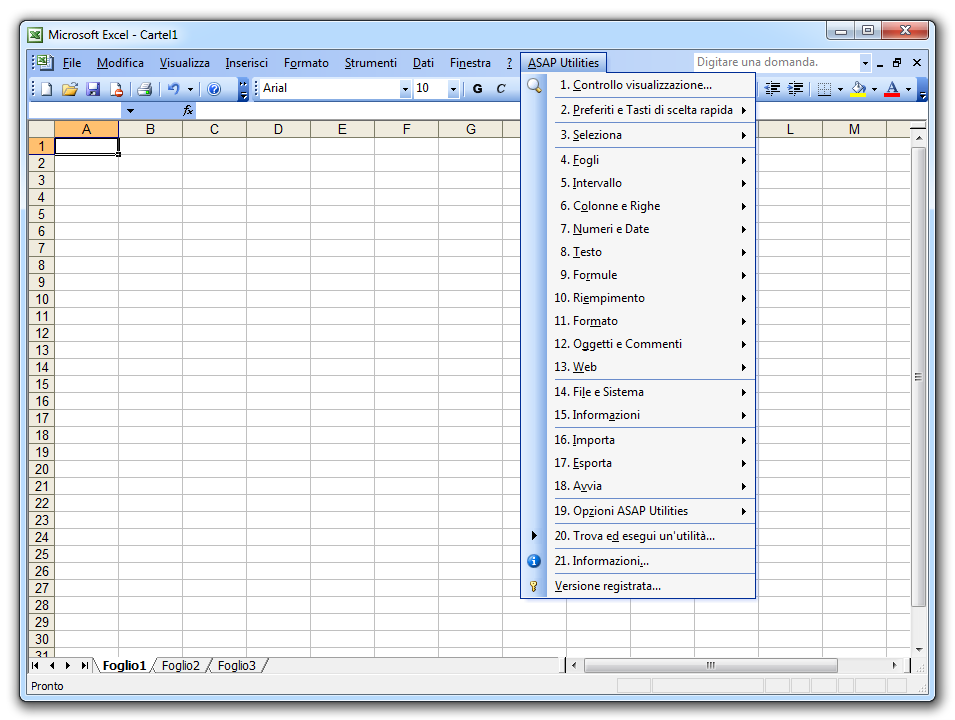Click the ASAP Utilities menu header
Screen dimensions: 955x720
coord(563,63)
